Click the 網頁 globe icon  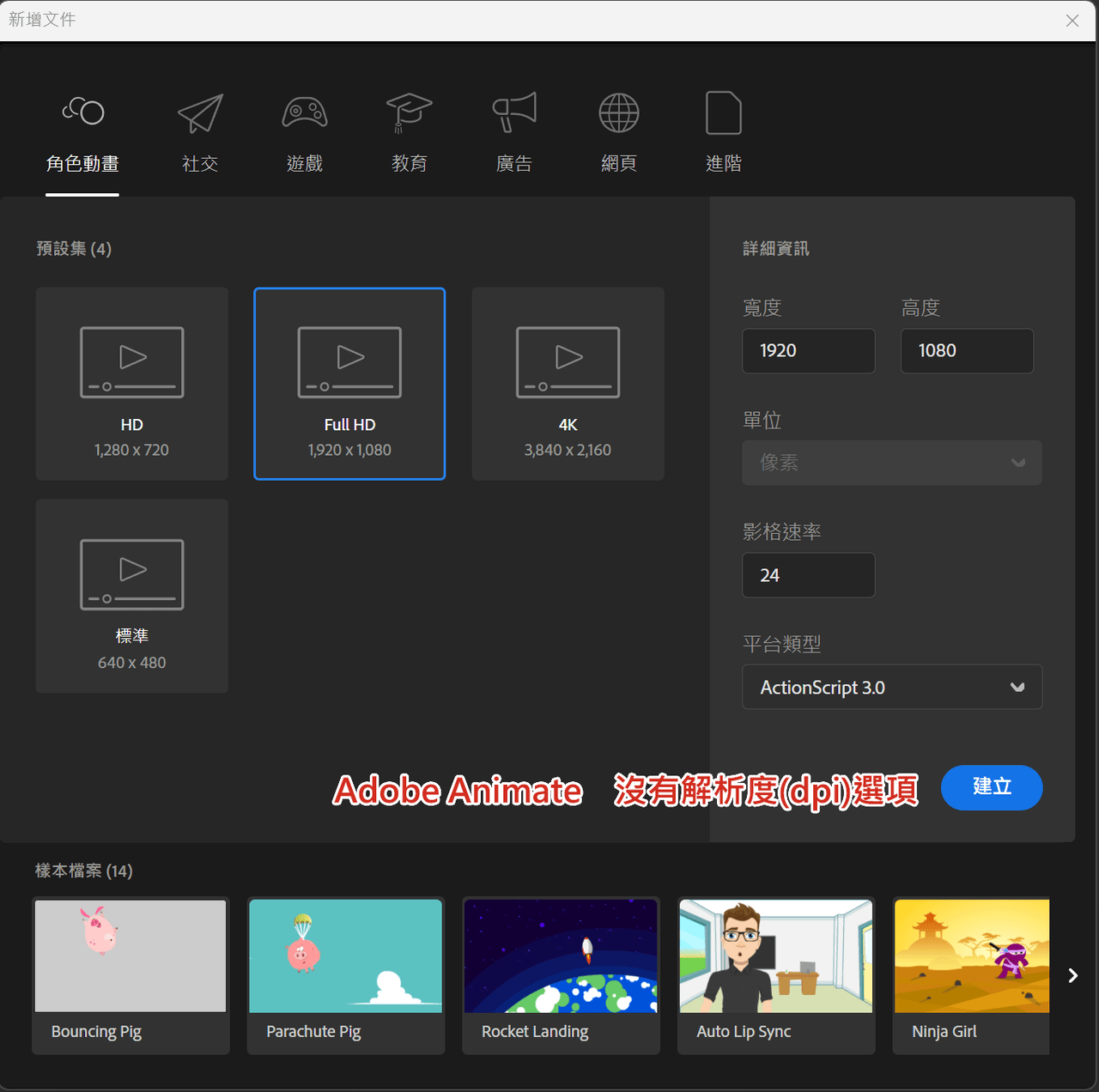point(619,112)
